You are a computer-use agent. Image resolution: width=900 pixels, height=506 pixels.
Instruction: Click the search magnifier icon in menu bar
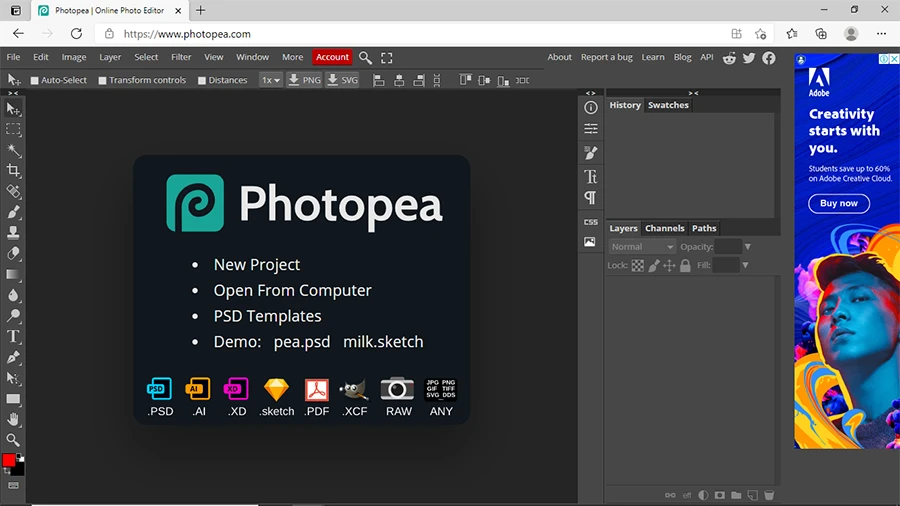(x=366, y=58)
